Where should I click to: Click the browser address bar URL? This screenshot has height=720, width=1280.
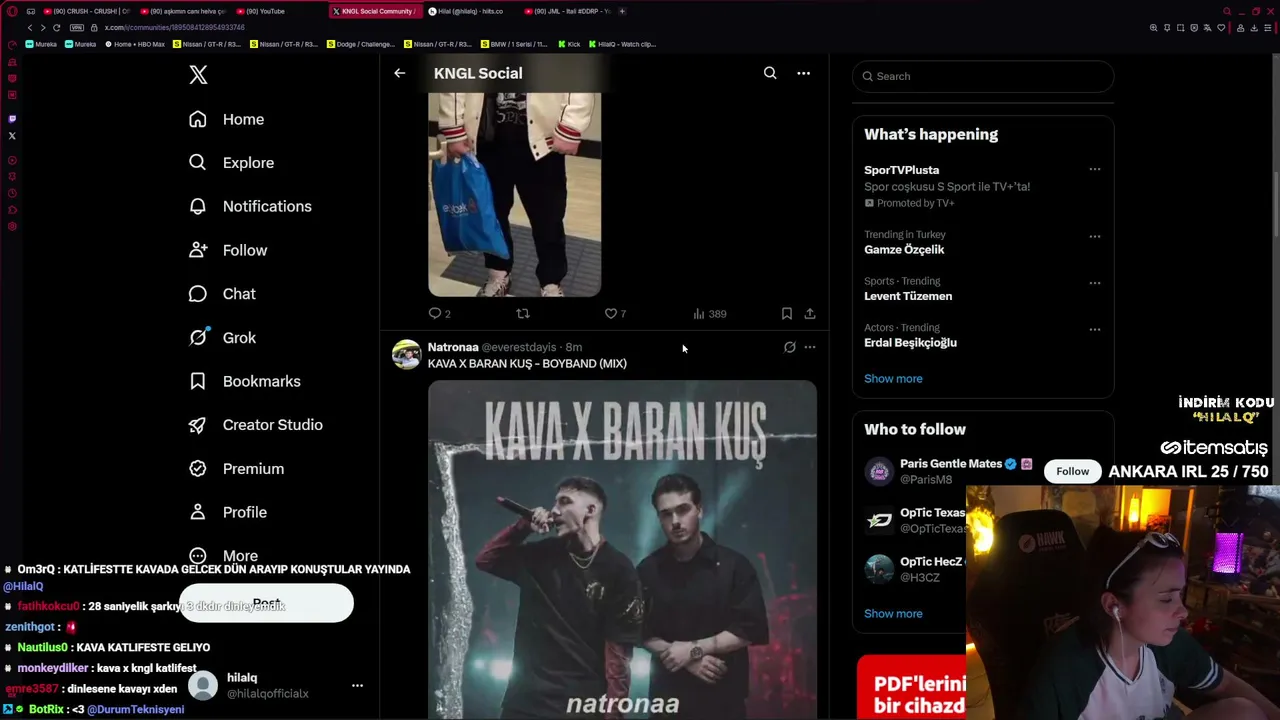175,28
